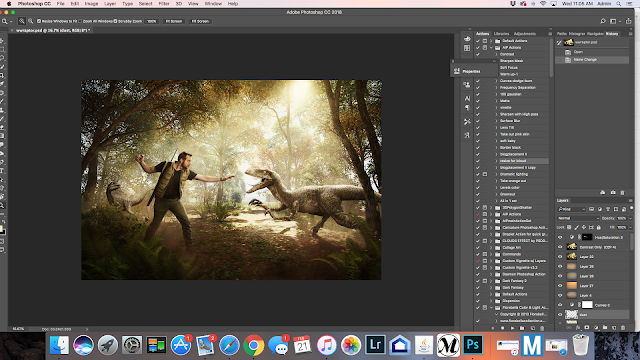Open Safari from the Dock
Screen dimensions: 640x360
coord(229,345)
